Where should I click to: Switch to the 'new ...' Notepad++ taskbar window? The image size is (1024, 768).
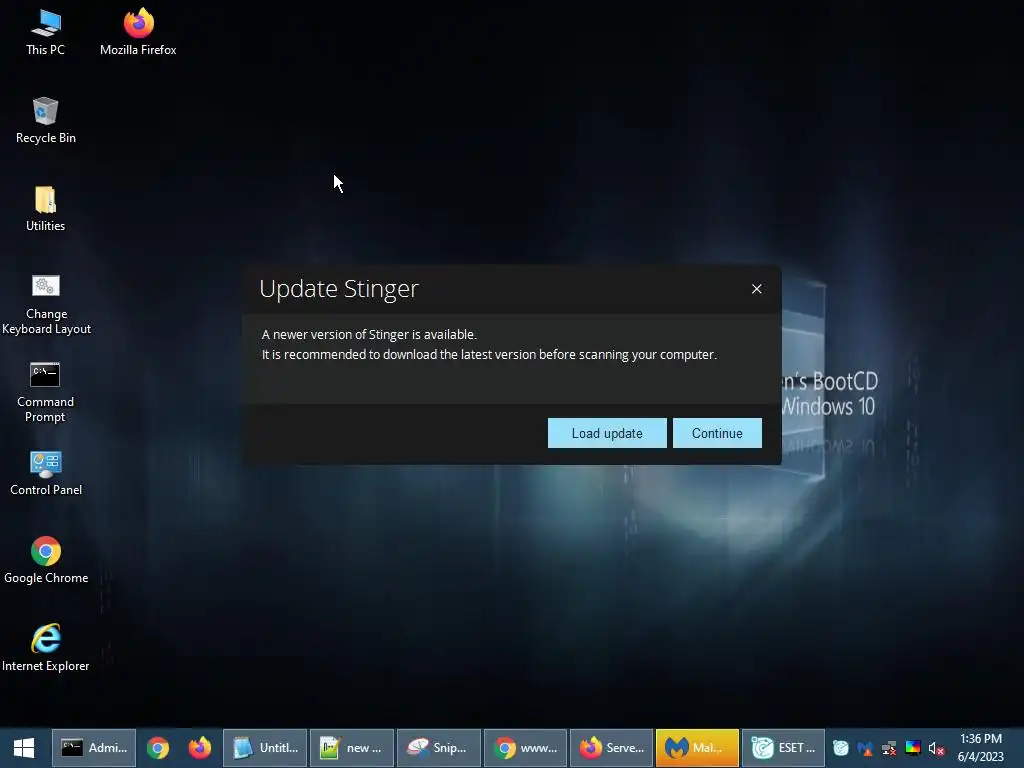tap(351, 748)
